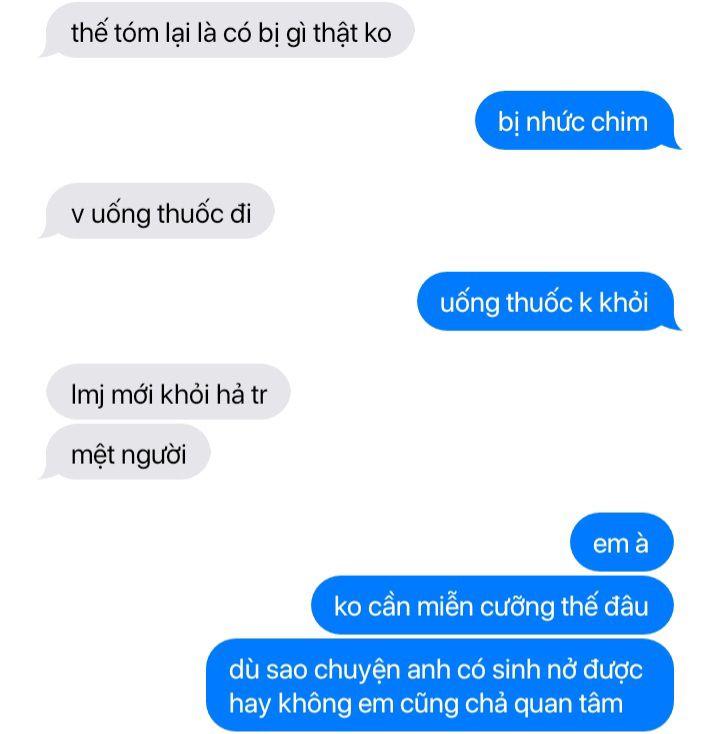Tap the blue bubble 'uống thuốc k khỏi'
This screenshot has width=720, height=734.
point(549,301)
